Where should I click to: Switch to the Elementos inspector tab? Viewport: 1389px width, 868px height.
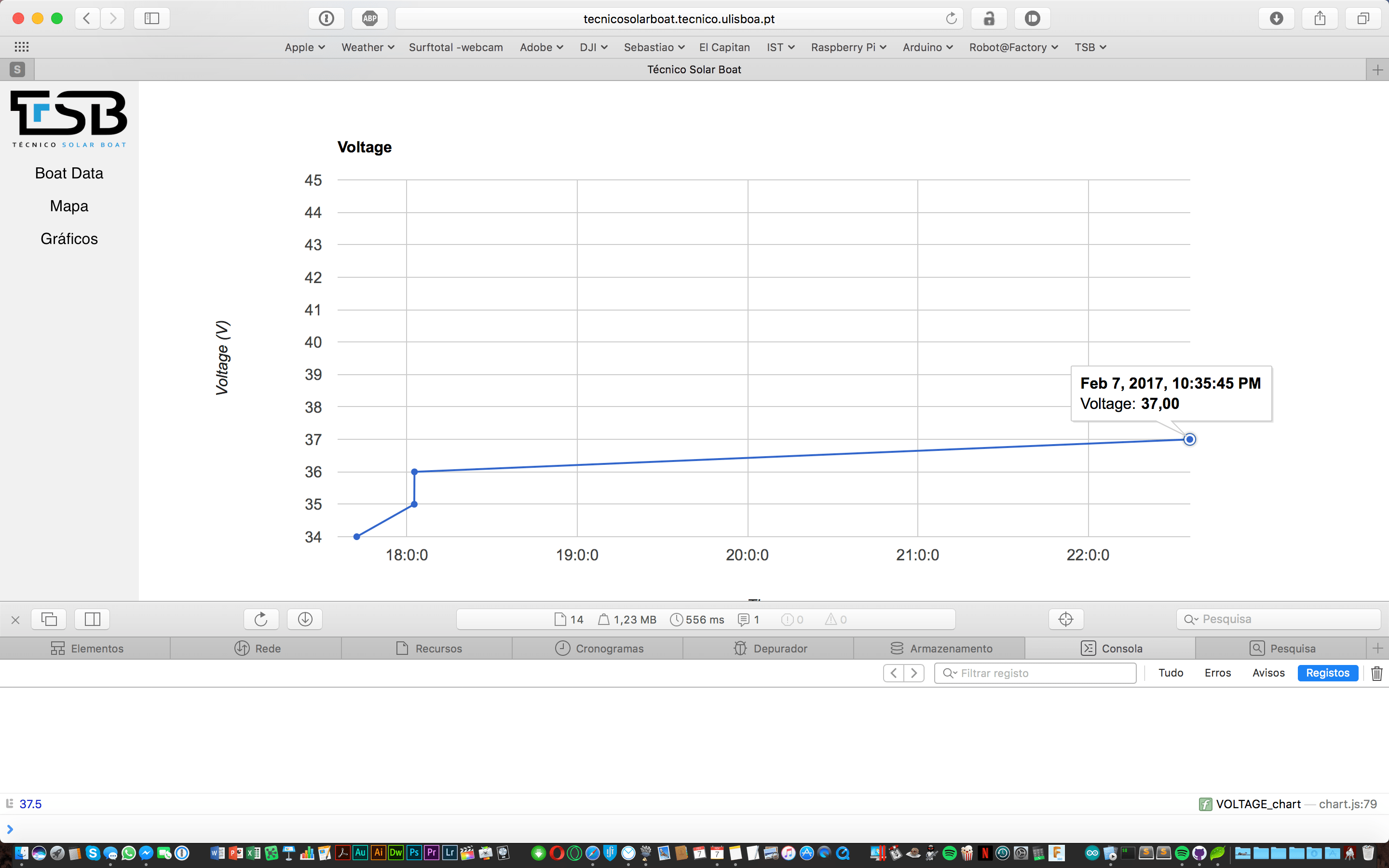(x=87, y=648)
